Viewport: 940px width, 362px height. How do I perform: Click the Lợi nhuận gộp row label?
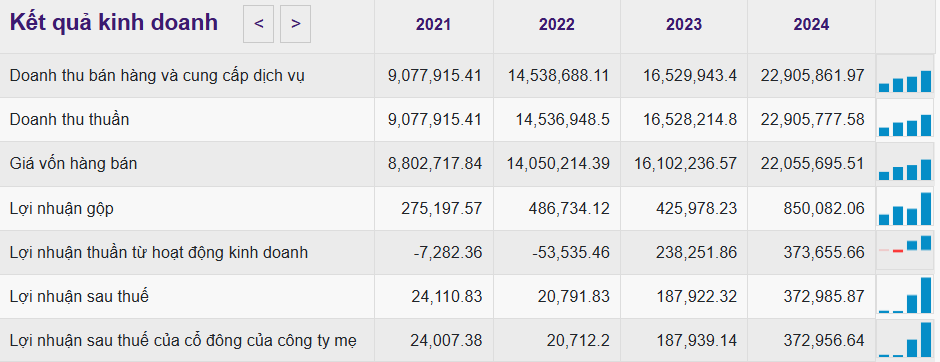click(x=62, y=209)
